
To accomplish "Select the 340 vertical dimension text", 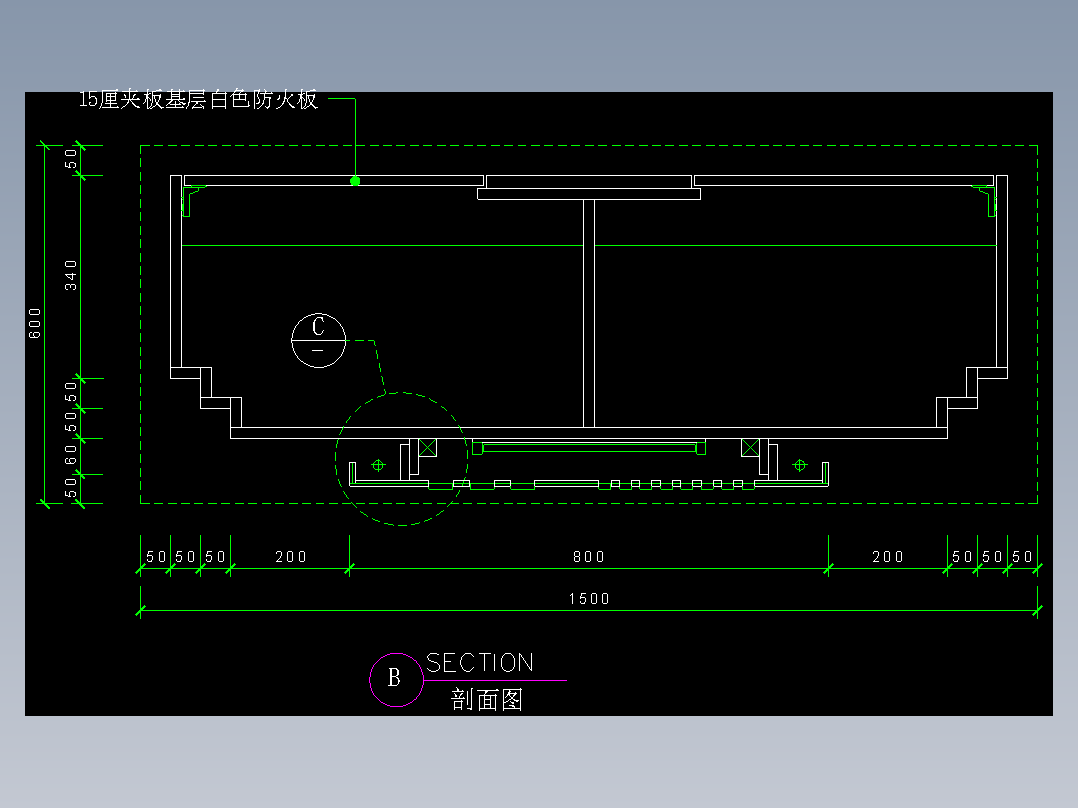I will (x=71, y=275).
